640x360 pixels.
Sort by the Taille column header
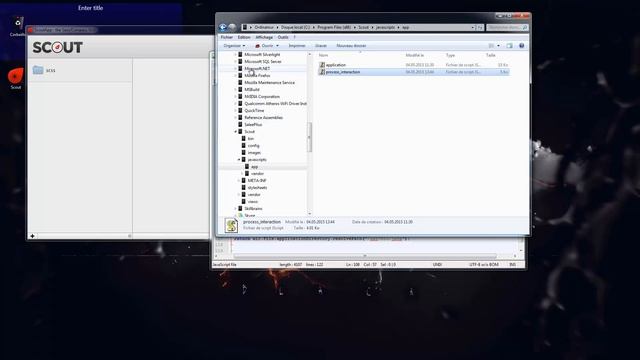tap(491, 55)
